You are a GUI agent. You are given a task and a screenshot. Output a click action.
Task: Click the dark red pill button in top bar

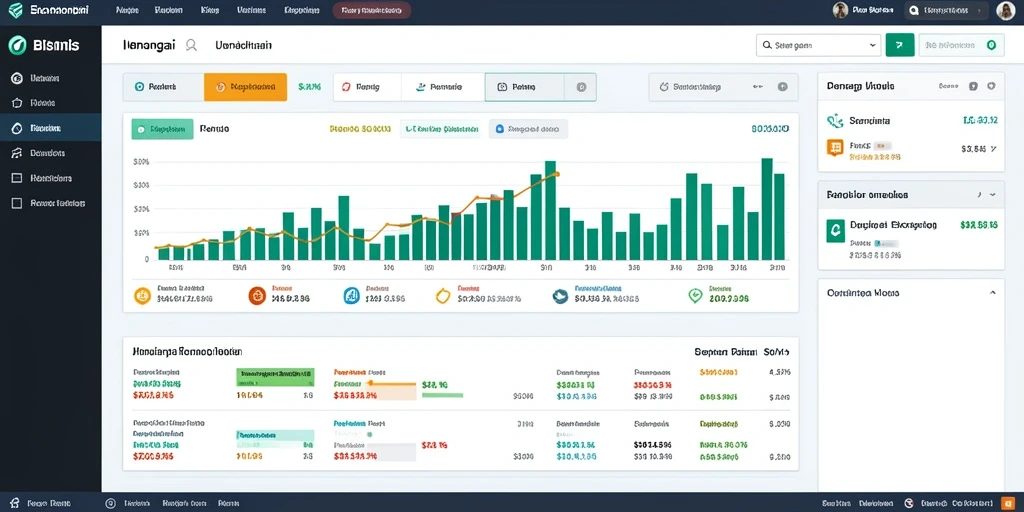coord(372,10)
